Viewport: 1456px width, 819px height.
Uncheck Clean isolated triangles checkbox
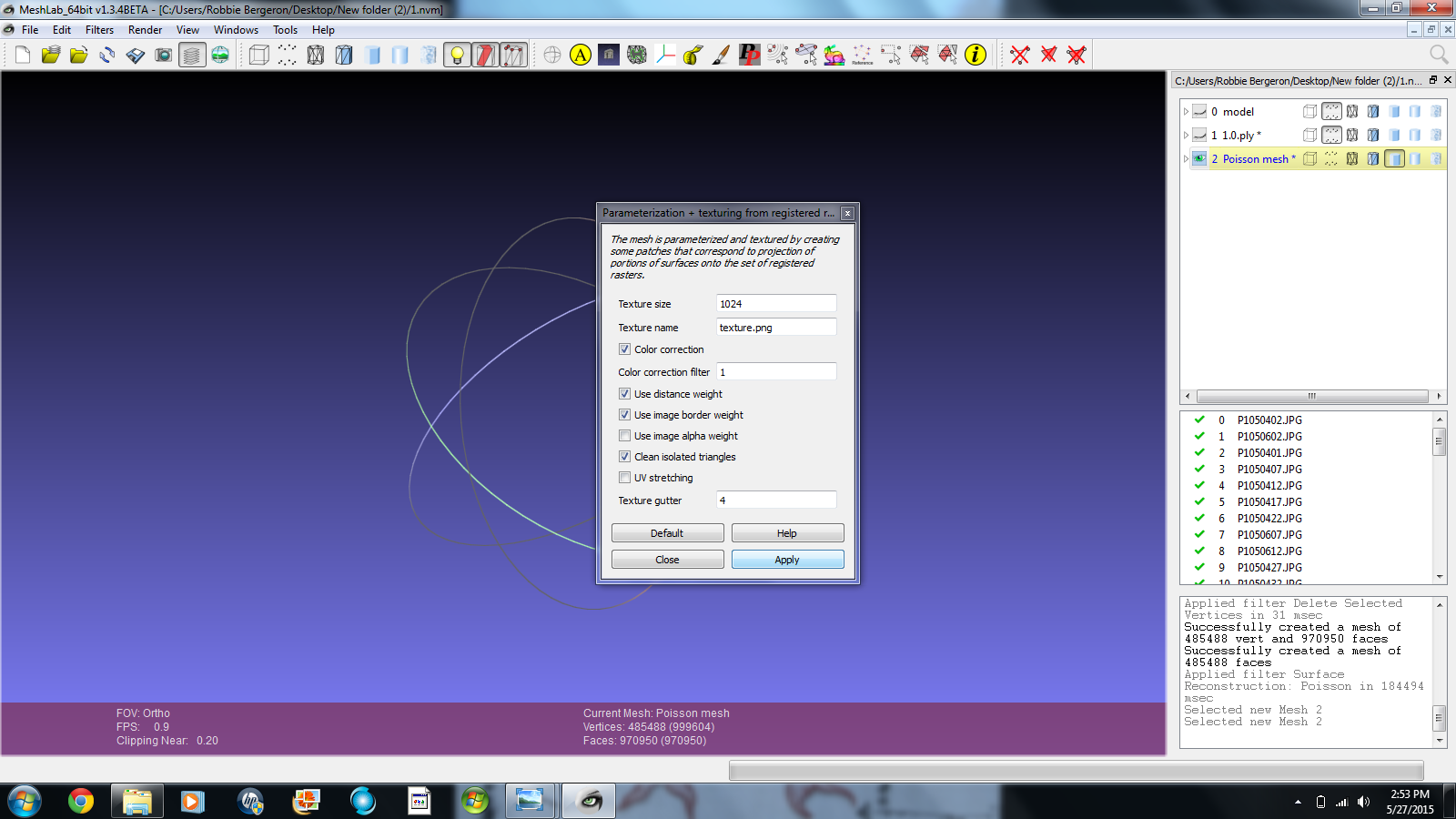coord(624,457)
